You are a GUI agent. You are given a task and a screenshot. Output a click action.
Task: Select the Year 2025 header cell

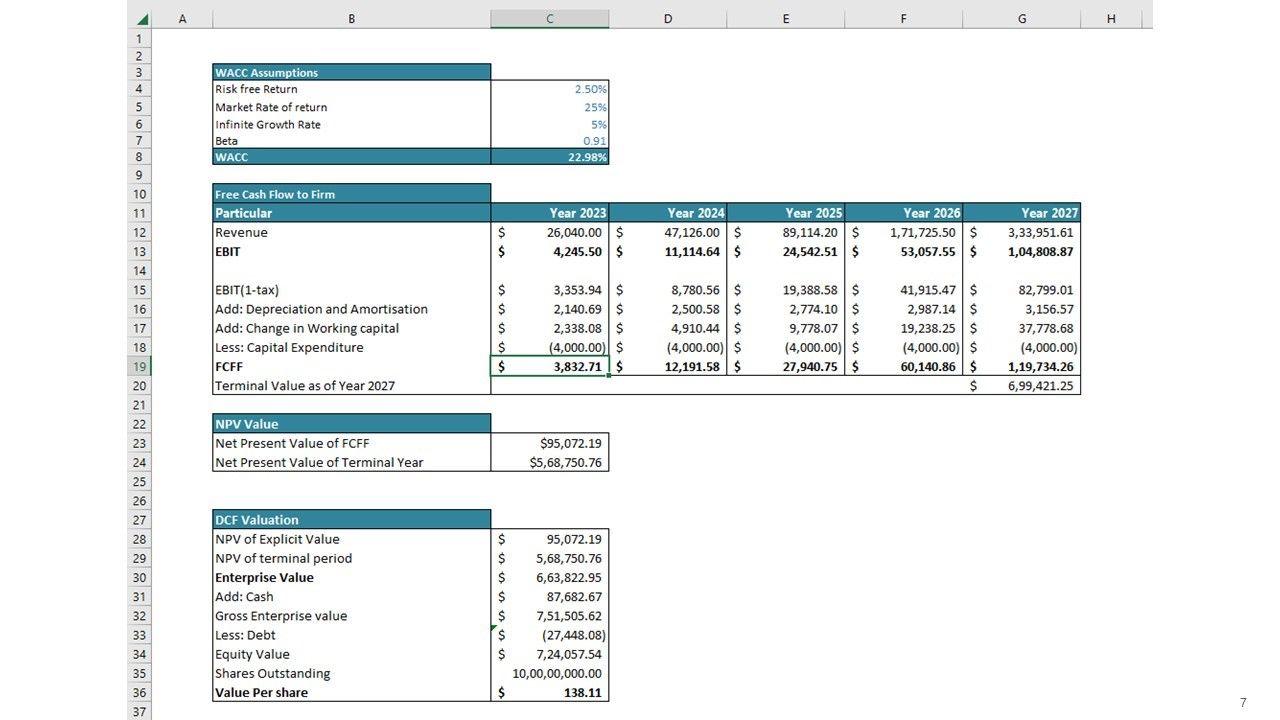[x=785, y=213]
